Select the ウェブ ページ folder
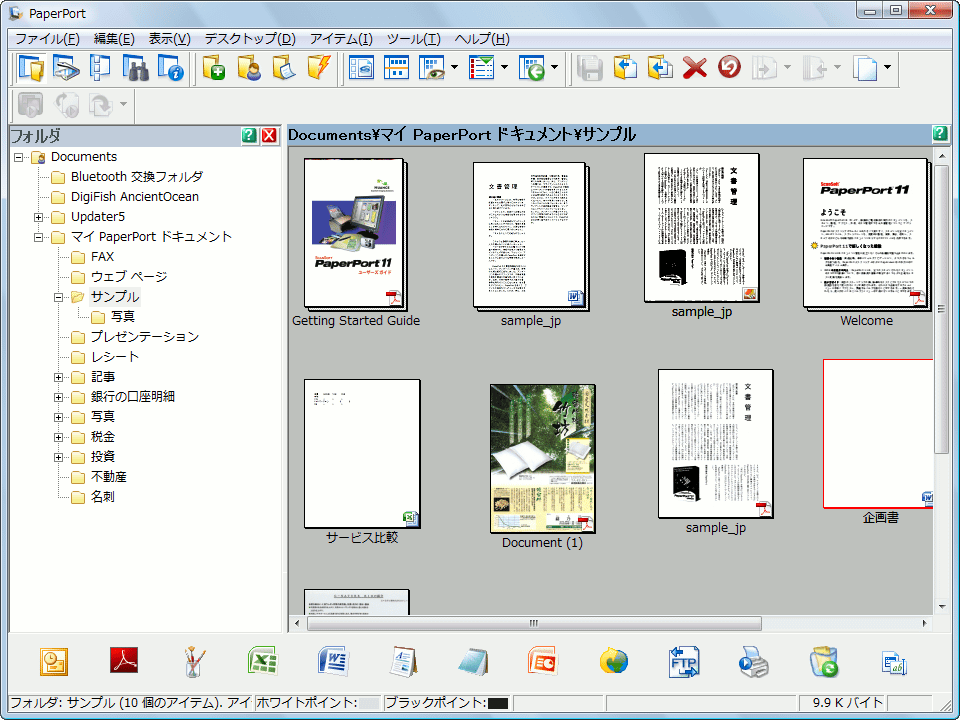This screenshot has width=960, height=720. [129, 277]
